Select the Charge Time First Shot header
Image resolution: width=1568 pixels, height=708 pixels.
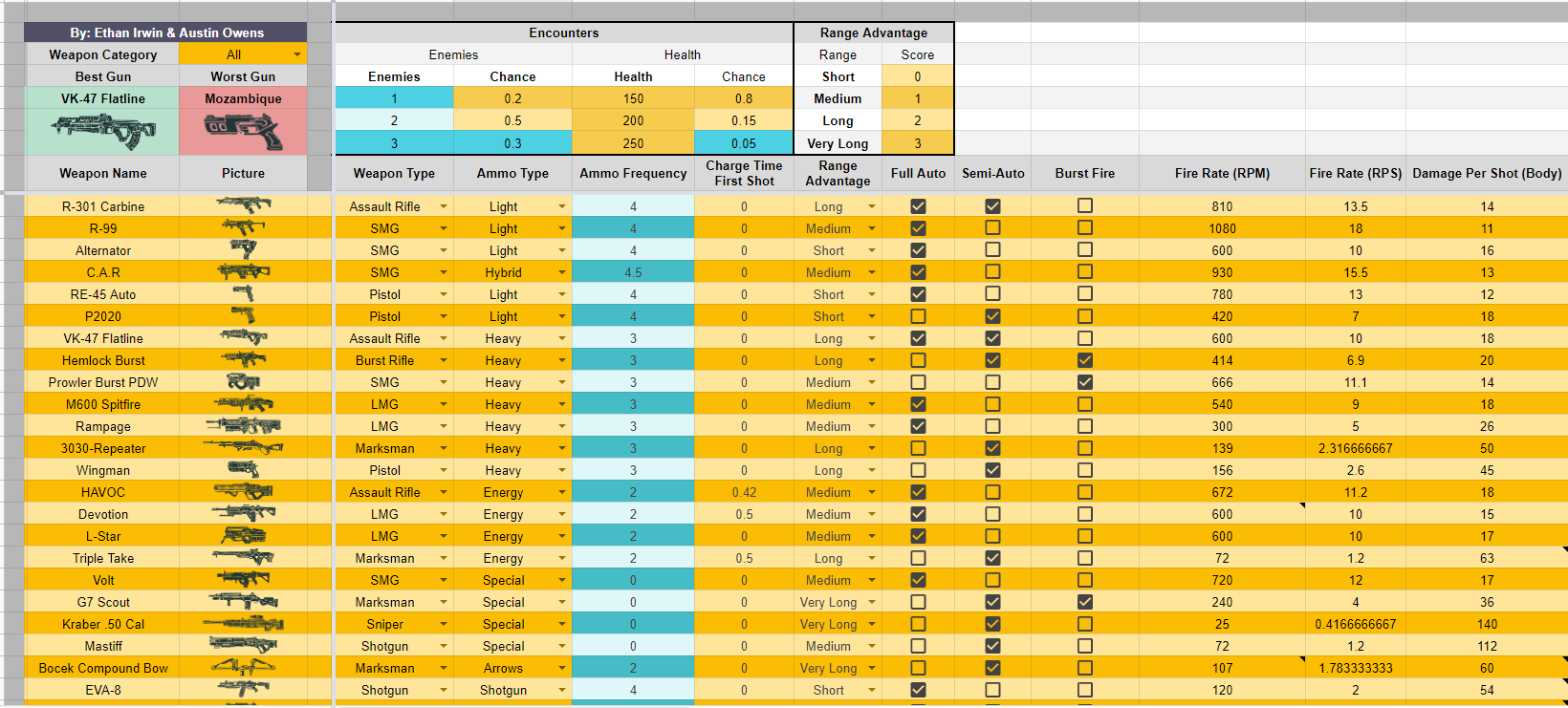click(x=744, y=173)
